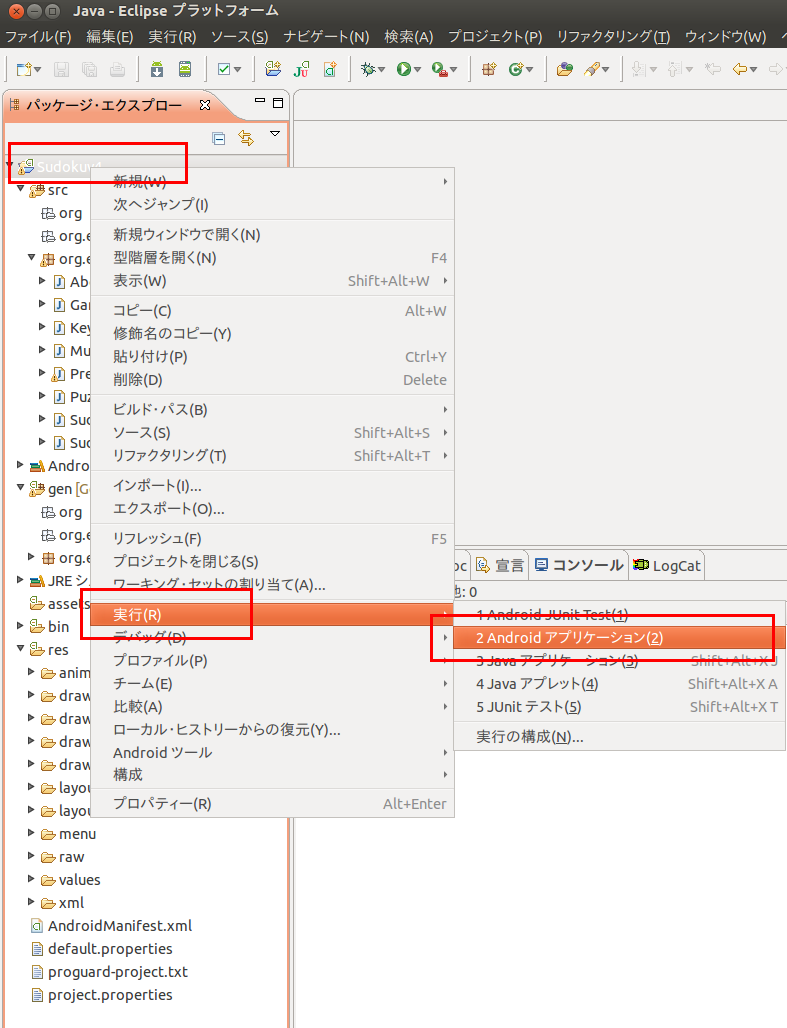This screenshot has width=787, height=1028.
Task: Choose 実行(R) in context menu
Action: coord(272,614)
